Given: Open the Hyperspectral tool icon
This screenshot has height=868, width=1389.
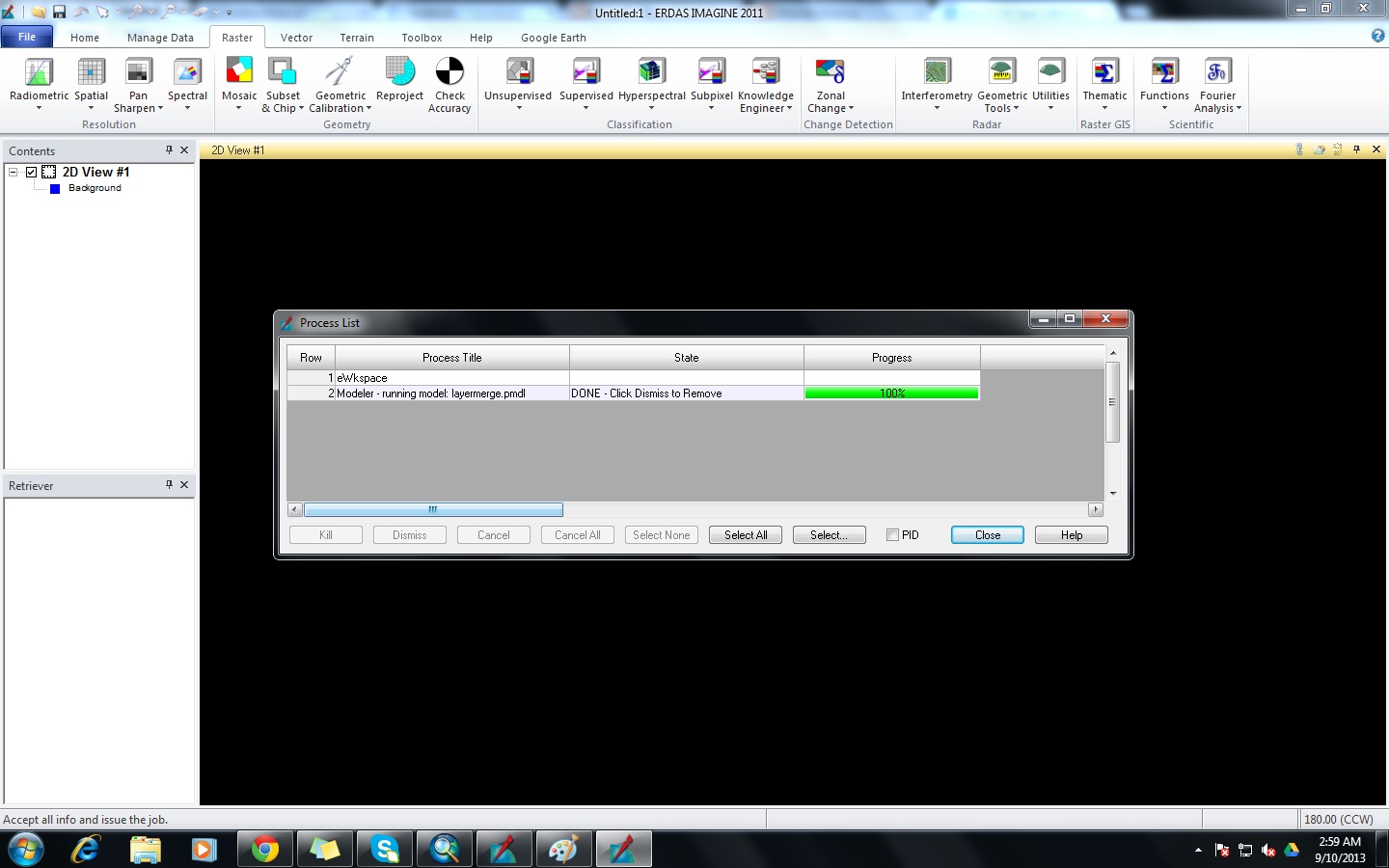Looking at the screenshot, I should coord(651,72).
